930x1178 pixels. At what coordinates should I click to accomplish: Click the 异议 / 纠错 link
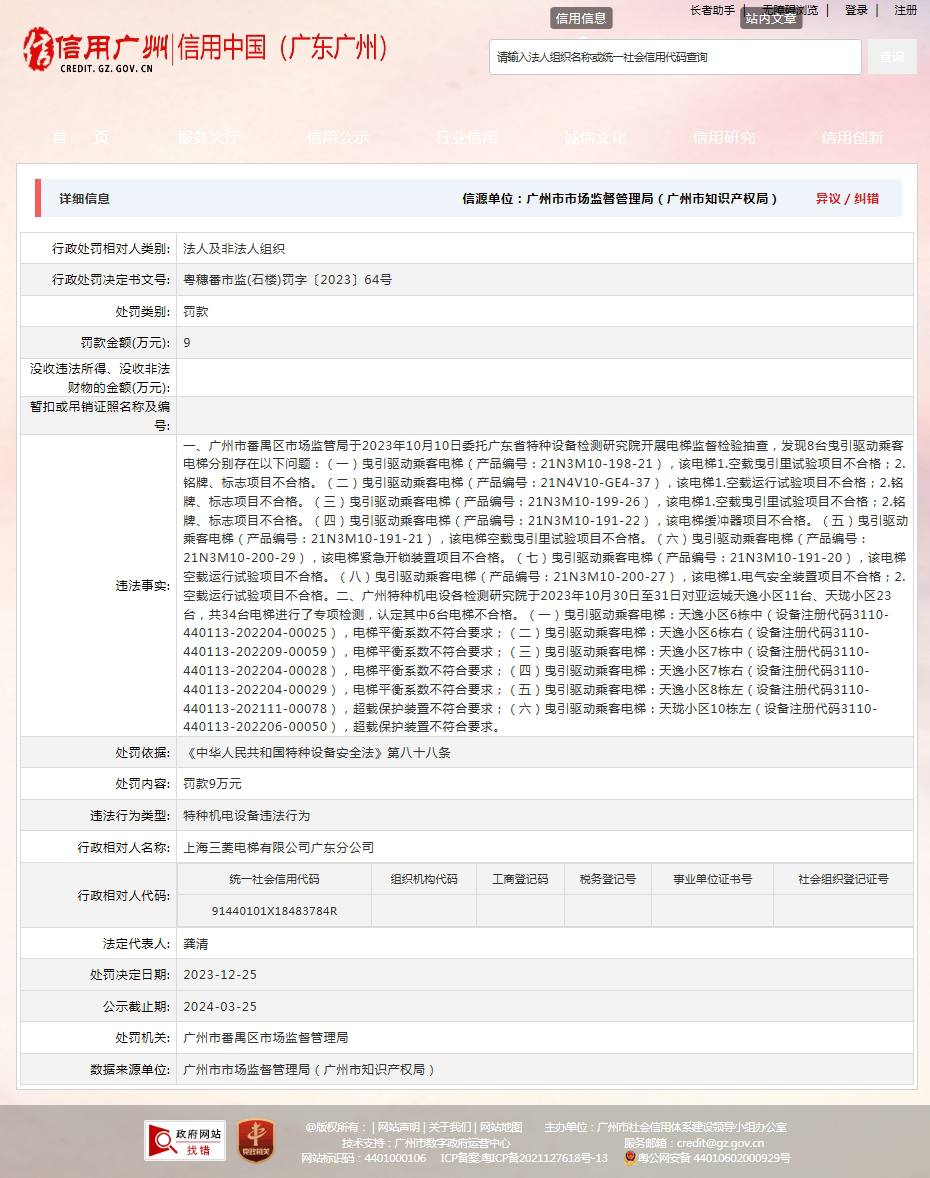(x=847, y=199)
